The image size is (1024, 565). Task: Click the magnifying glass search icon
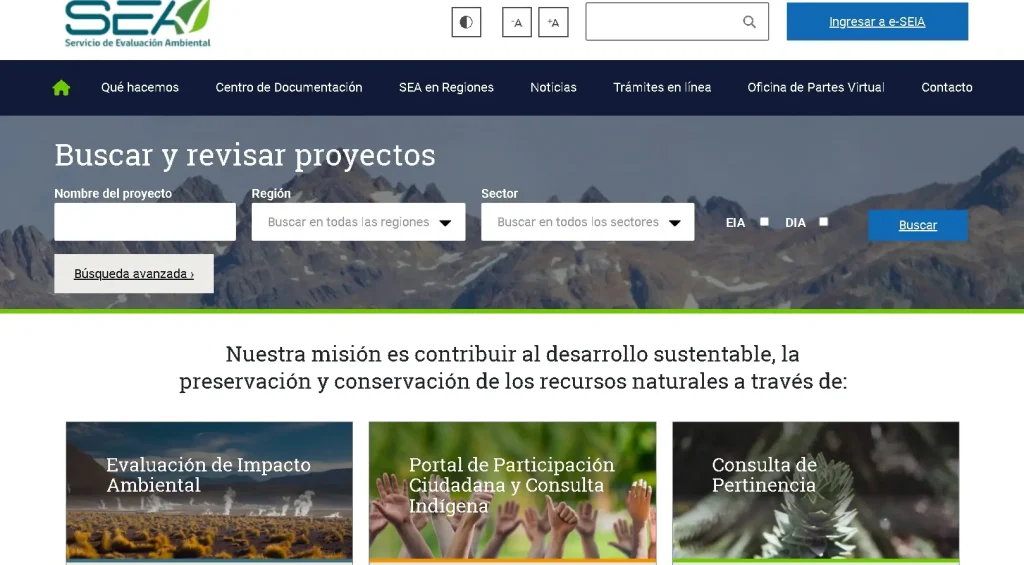(749, 22)
